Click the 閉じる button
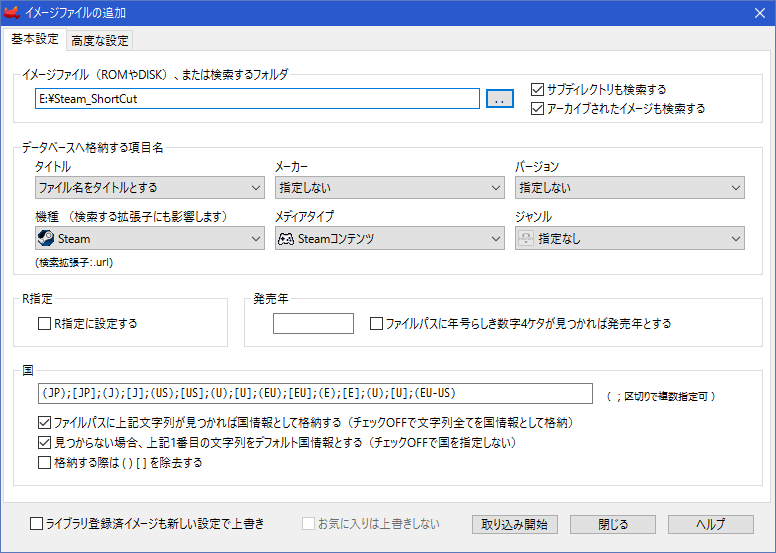Image resolution: width=776 pixels, height=553 pixels. click(613, 524)
